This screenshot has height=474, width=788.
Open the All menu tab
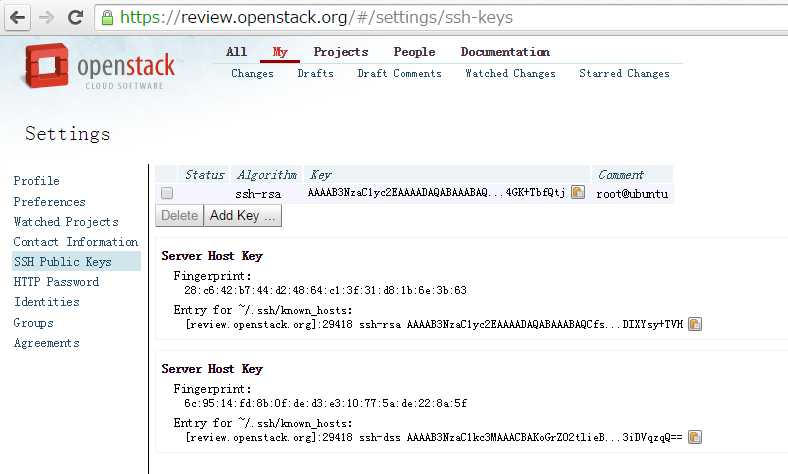click(x=237, y=52)
